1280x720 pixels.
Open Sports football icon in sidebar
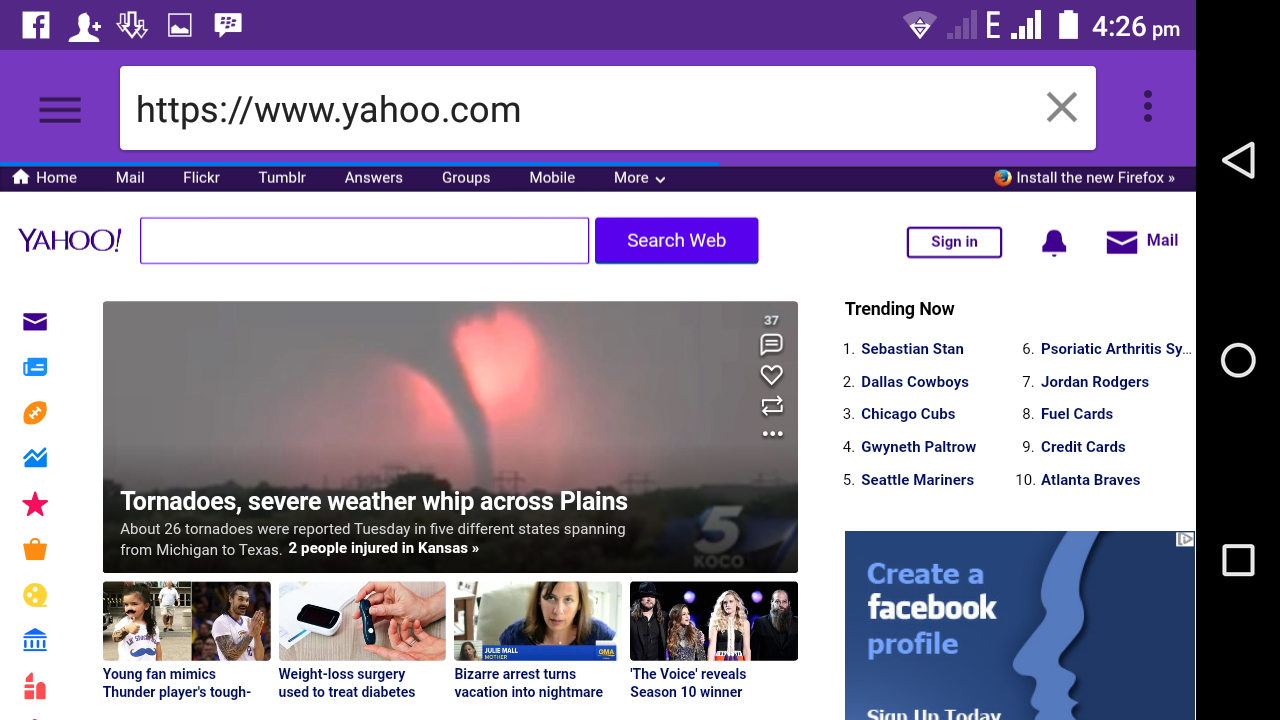click(x=35, y=412)
